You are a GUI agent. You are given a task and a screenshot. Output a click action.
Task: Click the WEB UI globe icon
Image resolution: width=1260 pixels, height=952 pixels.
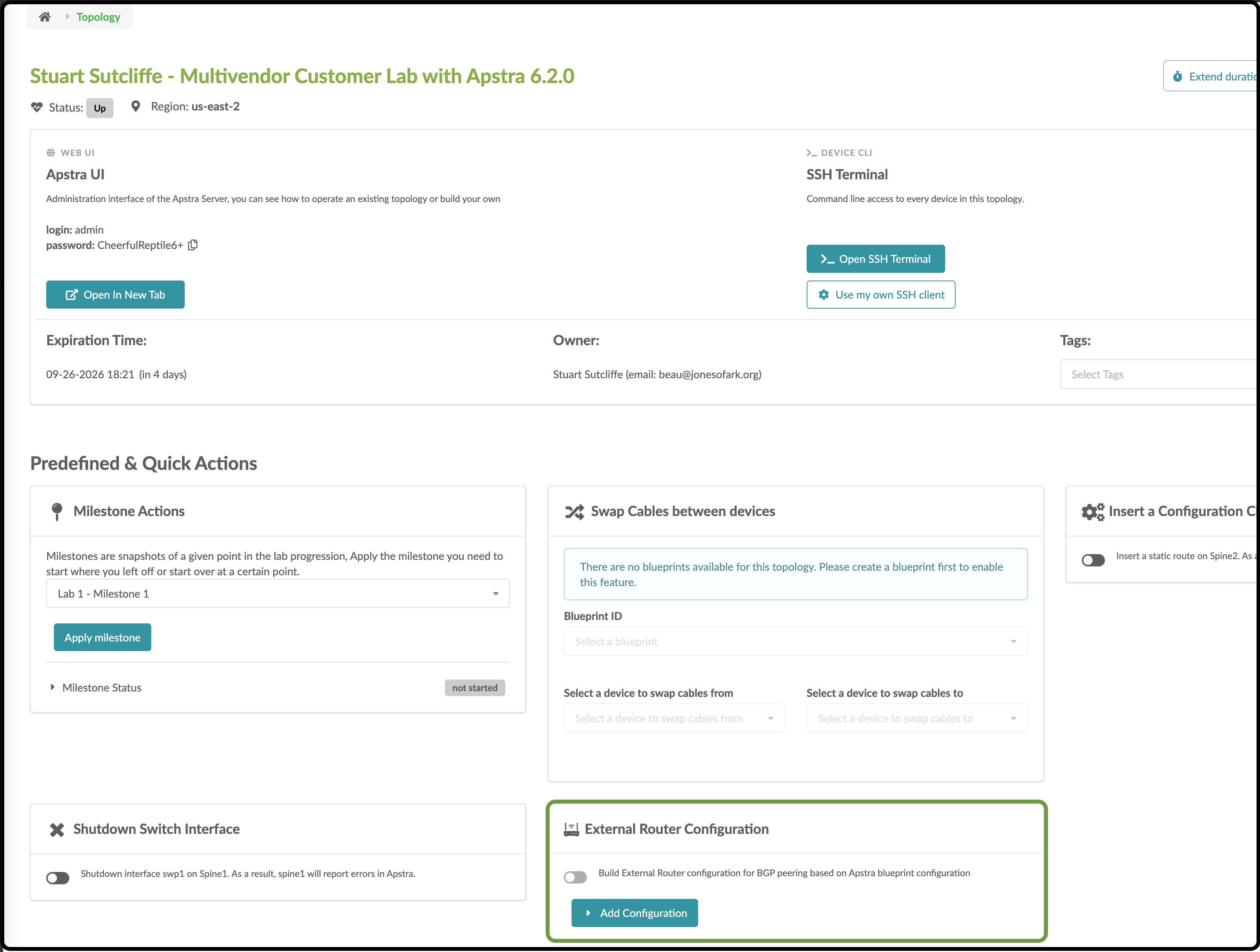(51, 153)
